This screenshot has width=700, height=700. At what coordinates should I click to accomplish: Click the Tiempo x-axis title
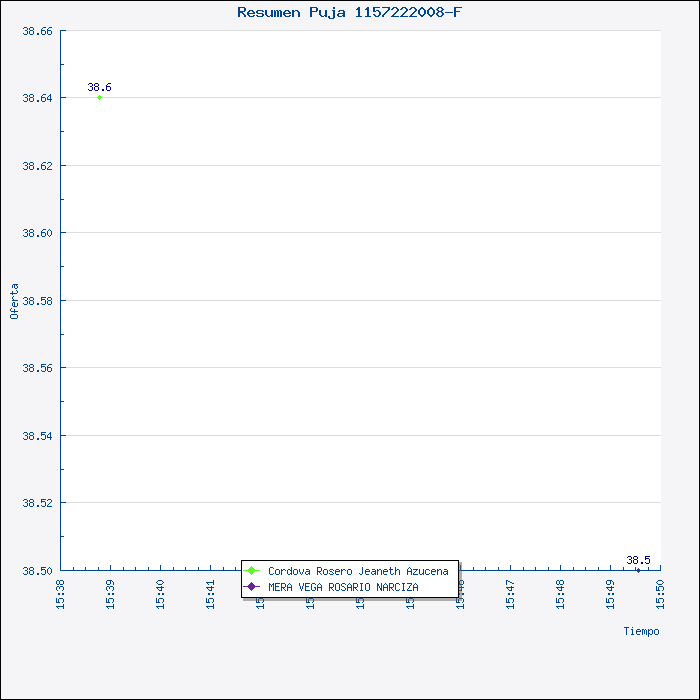(641, 631)
